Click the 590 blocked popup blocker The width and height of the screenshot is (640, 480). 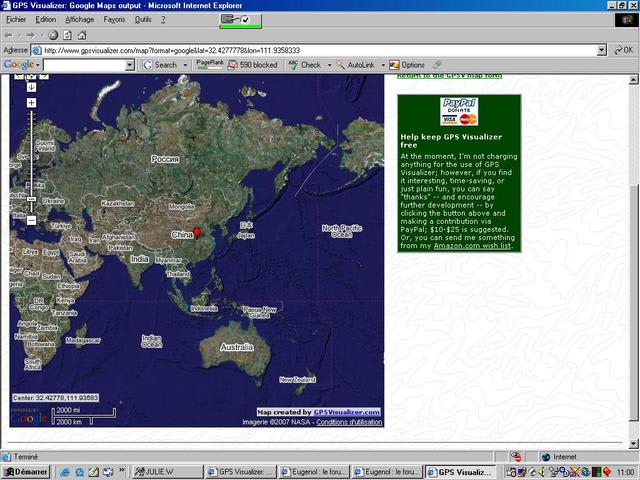(x=252, y=65)
